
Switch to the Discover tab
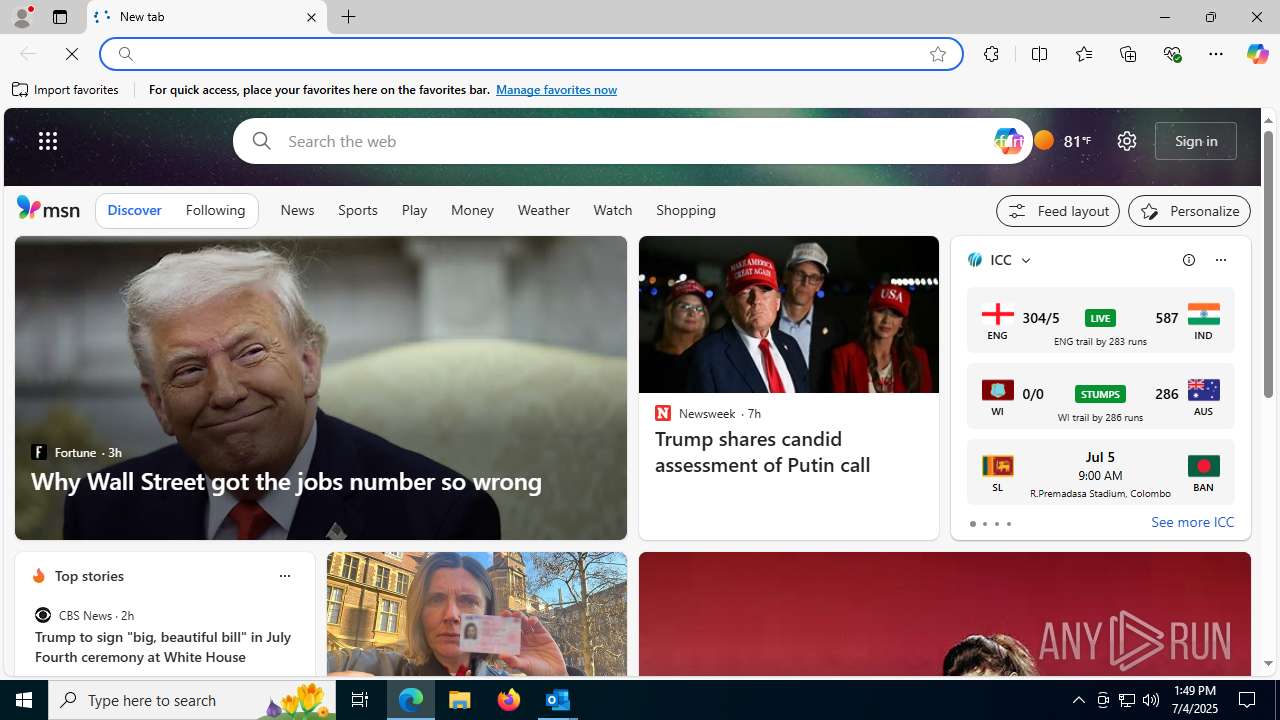(134, 210)
